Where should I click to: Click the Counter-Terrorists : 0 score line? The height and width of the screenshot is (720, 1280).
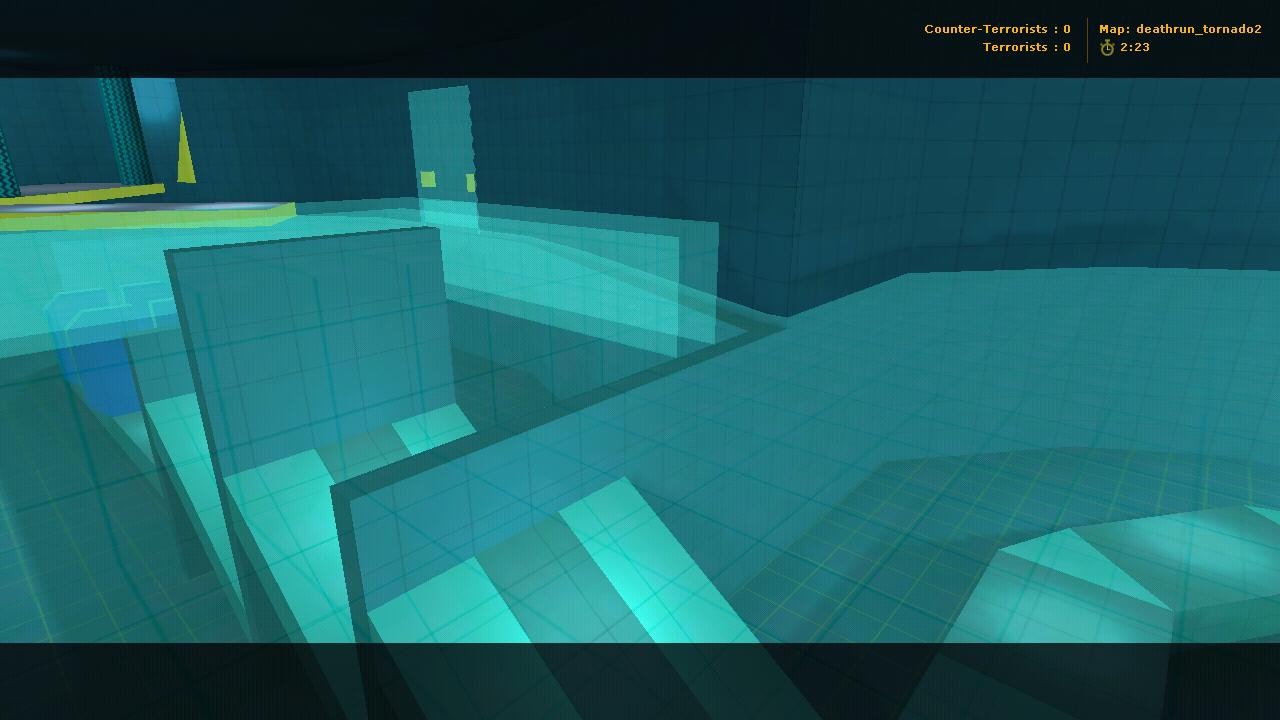[996, 29]
